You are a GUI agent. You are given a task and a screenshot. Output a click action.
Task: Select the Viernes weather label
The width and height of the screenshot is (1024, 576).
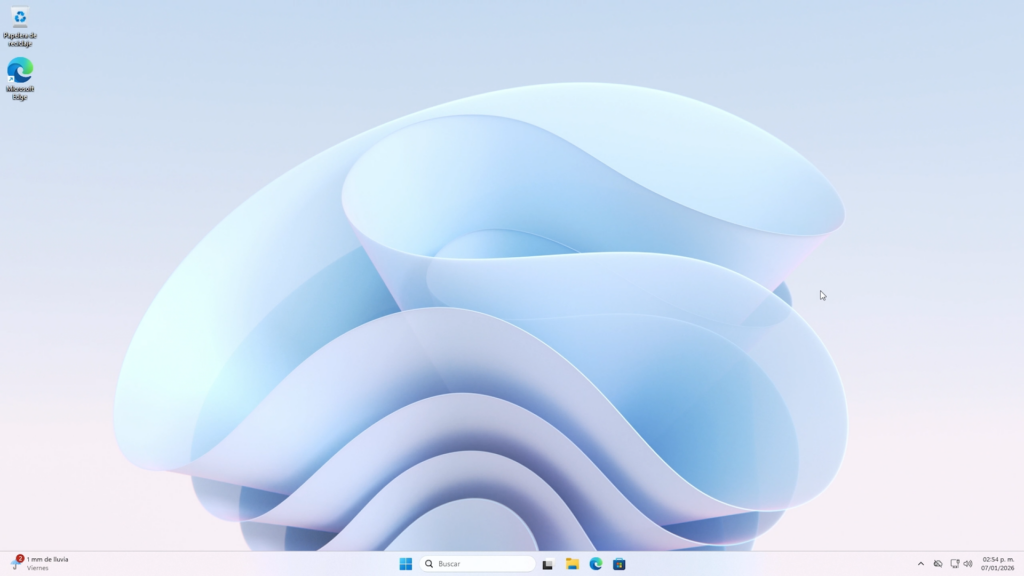pos(31,568)
